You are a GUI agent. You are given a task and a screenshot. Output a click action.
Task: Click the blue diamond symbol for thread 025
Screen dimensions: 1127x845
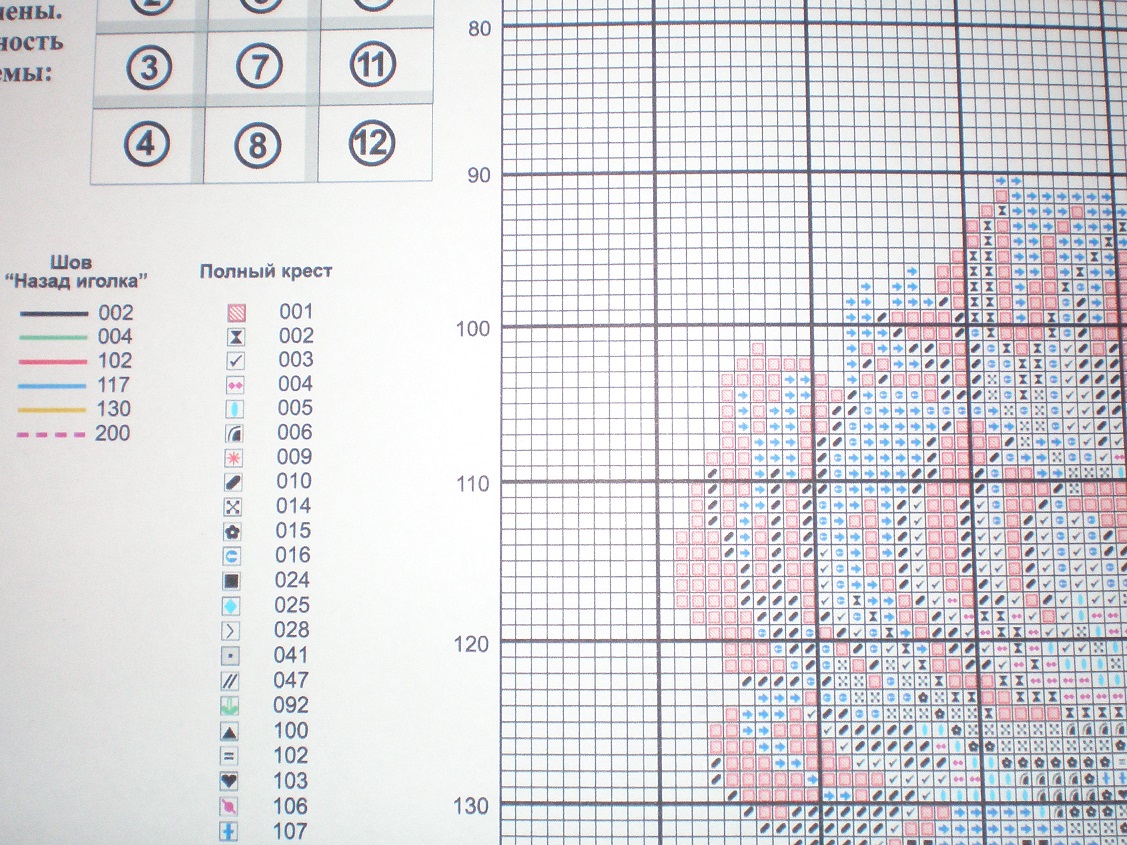(x=232, y=606)
